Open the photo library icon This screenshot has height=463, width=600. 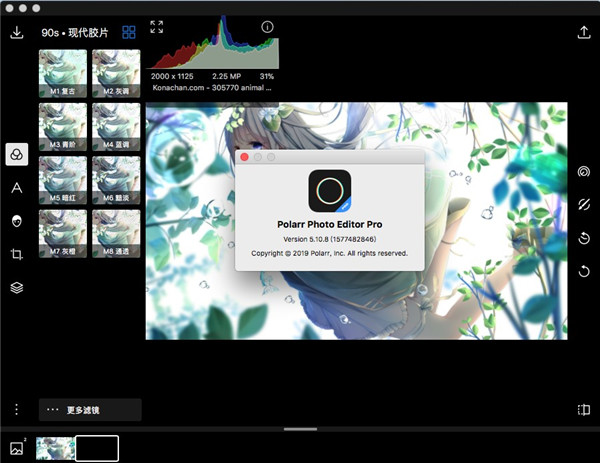tap(17, 448)
